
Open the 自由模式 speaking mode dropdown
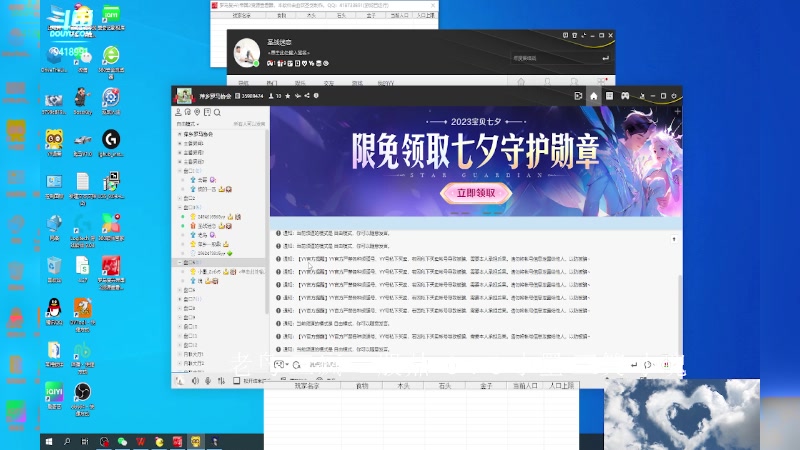click(187, 124)
